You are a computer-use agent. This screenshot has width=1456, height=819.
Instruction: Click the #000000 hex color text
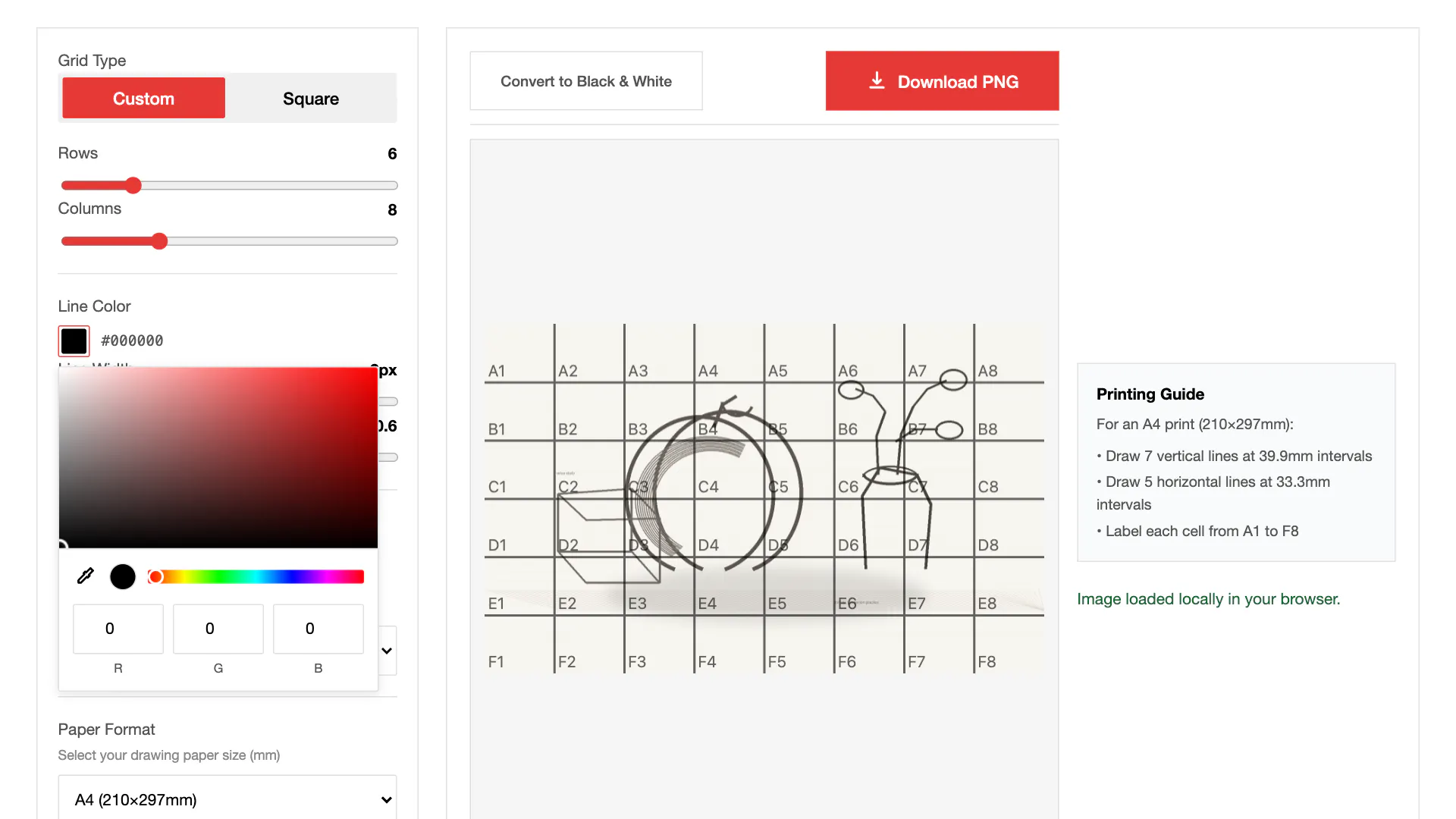[x=132, y=341]
